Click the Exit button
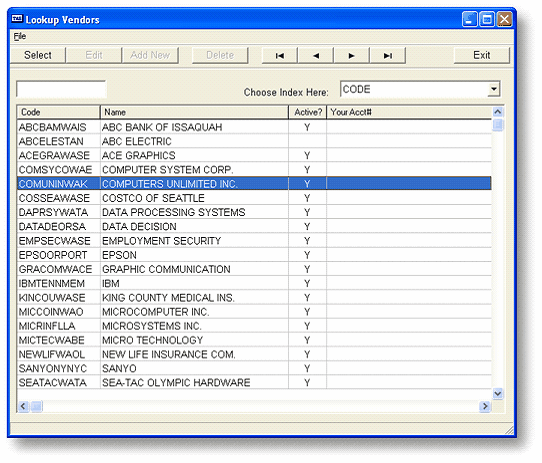542x463 pixels. click(482, 55)
